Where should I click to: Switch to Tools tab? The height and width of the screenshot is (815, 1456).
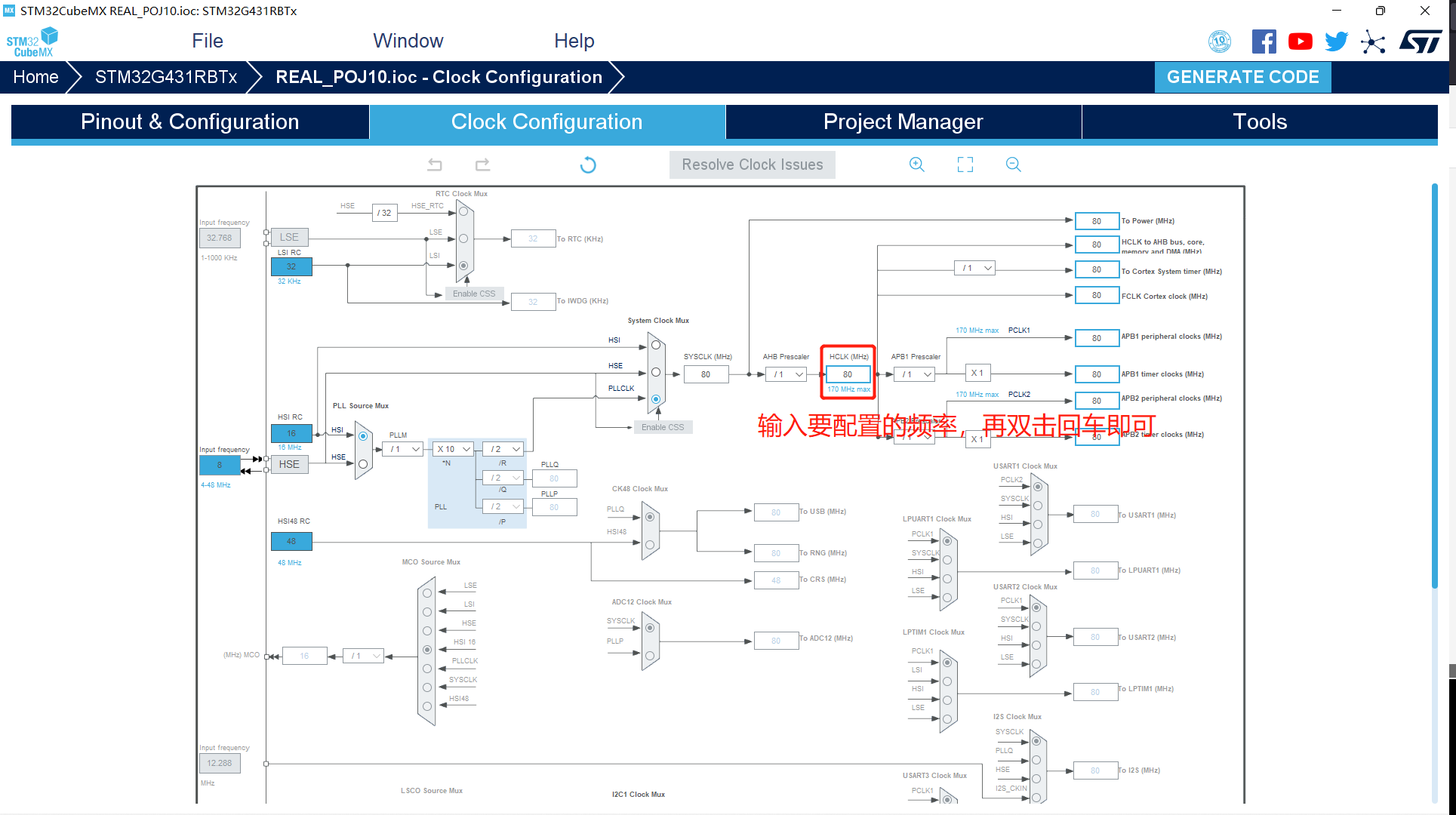point(1260,122)
